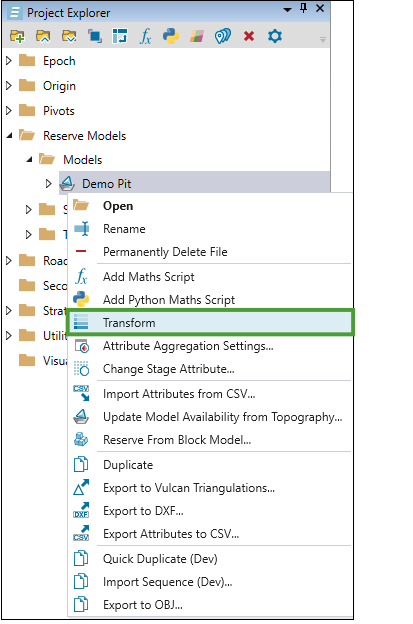Open the Project Explorer panel options dropdown
The height and width of the screenshot is (624, 413).
pyautogui.click(x=287, y=9)
